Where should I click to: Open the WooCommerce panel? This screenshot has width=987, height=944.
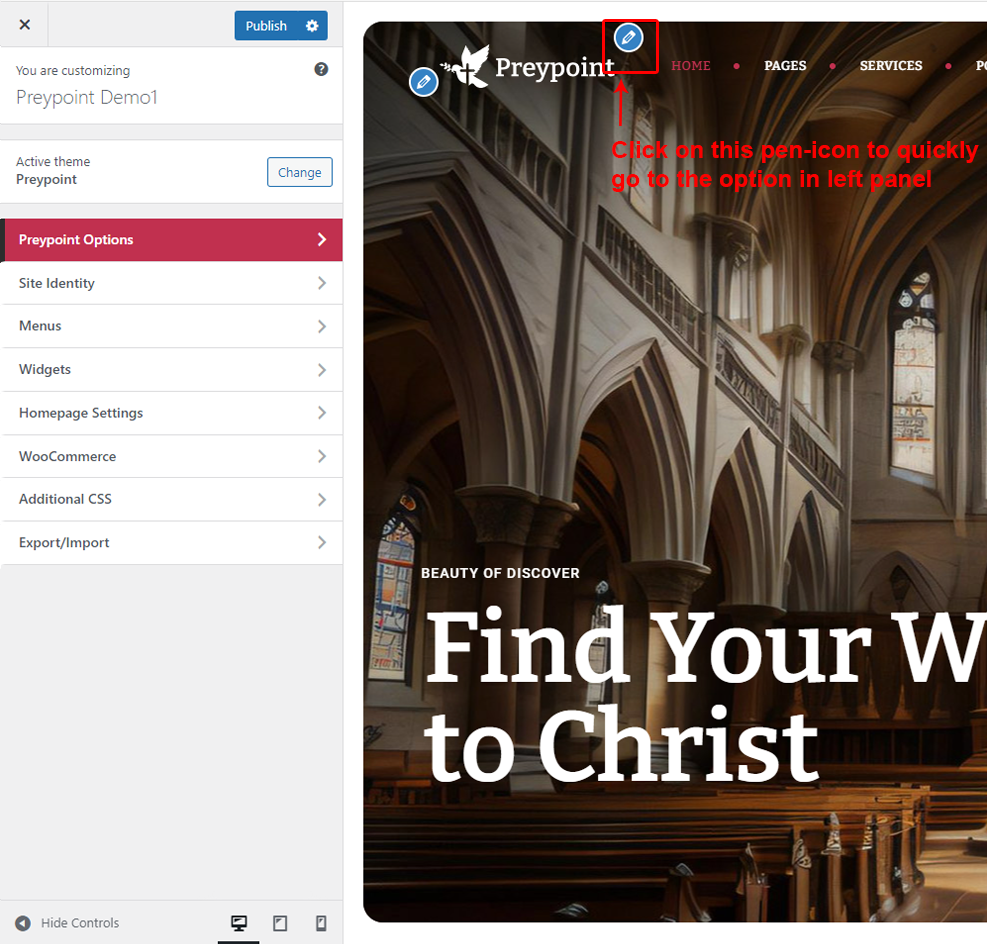pyautogui.click(x=172, y=456)
